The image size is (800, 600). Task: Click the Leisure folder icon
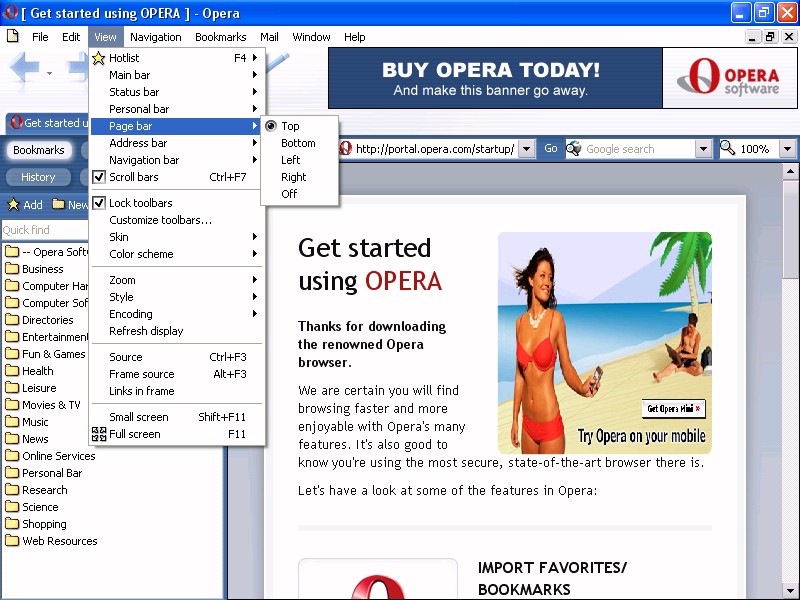click(x=12, y=387)
